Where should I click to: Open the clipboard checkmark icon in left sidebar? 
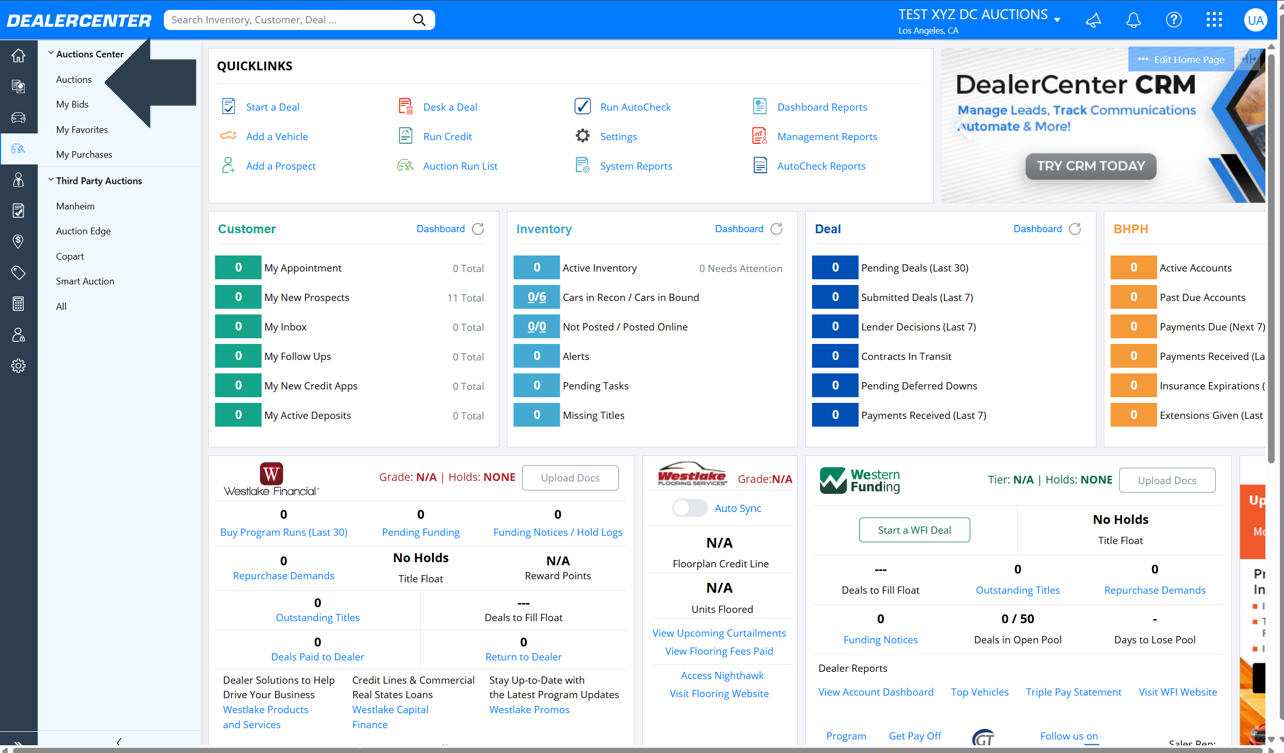click(18, 211)
